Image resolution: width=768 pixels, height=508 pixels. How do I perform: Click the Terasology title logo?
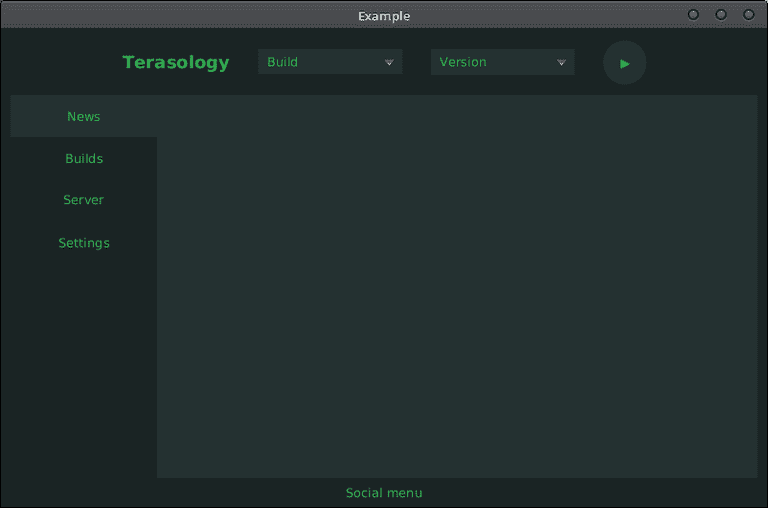[176, 62]
